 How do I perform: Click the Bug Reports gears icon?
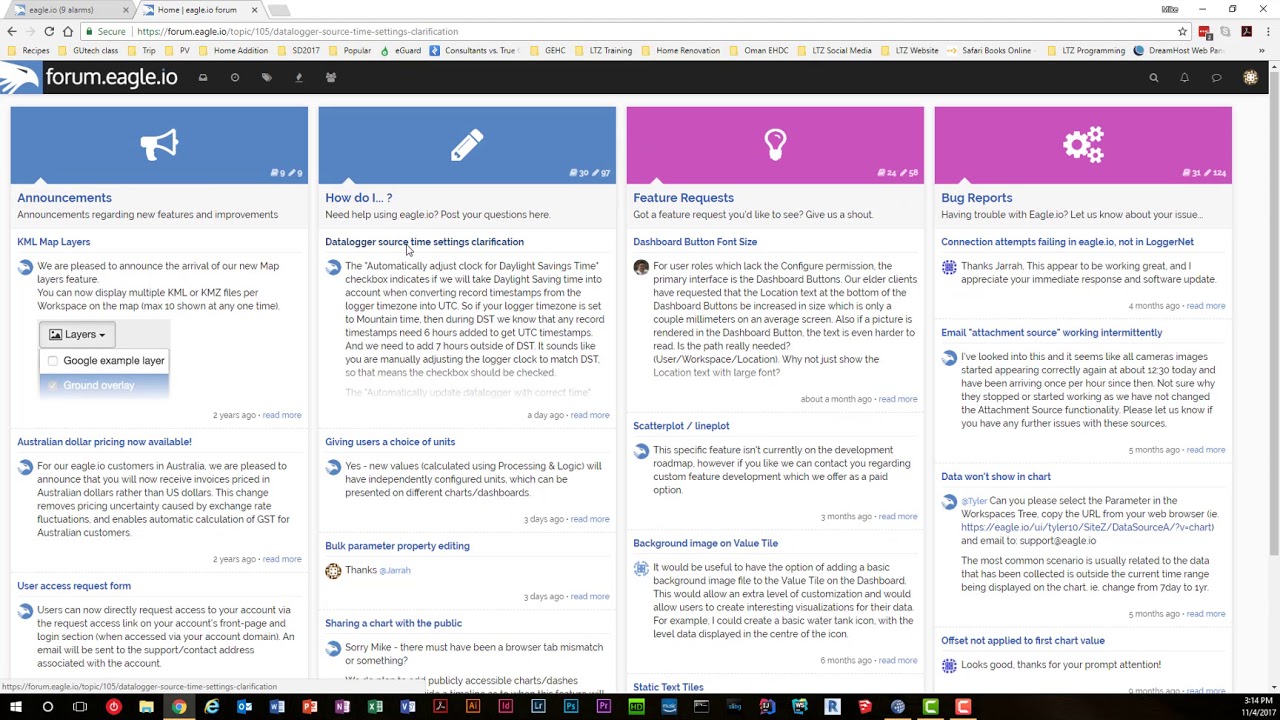tap(1083, 145)
